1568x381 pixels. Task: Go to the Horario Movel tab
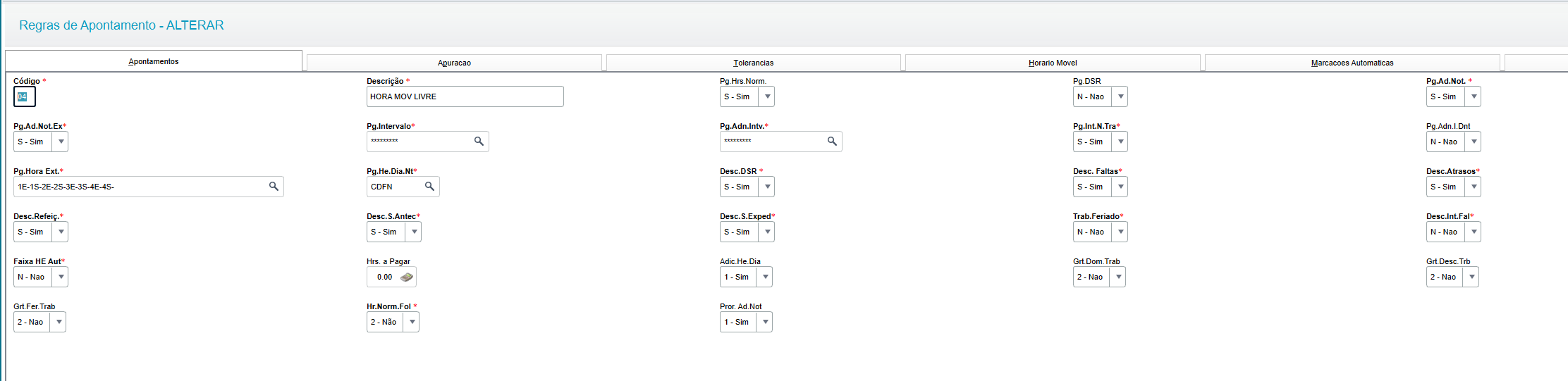(1053, 63)
